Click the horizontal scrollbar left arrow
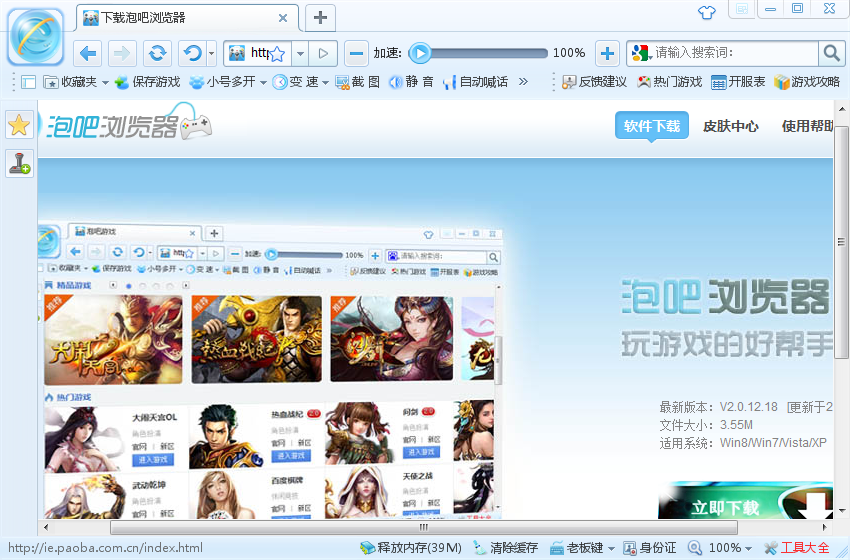The image size is (850, 560). click(46, 527)
